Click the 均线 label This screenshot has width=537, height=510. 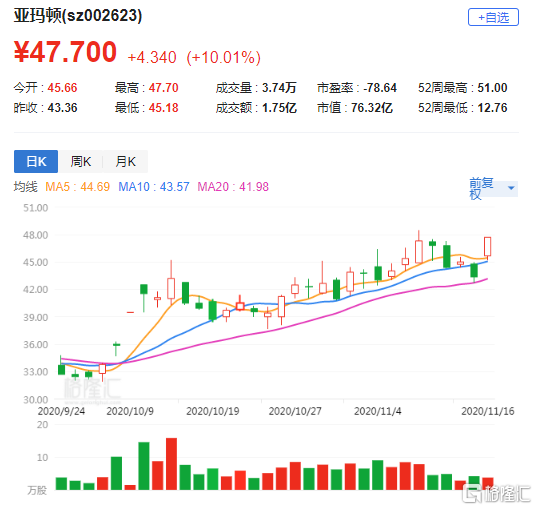26,187
